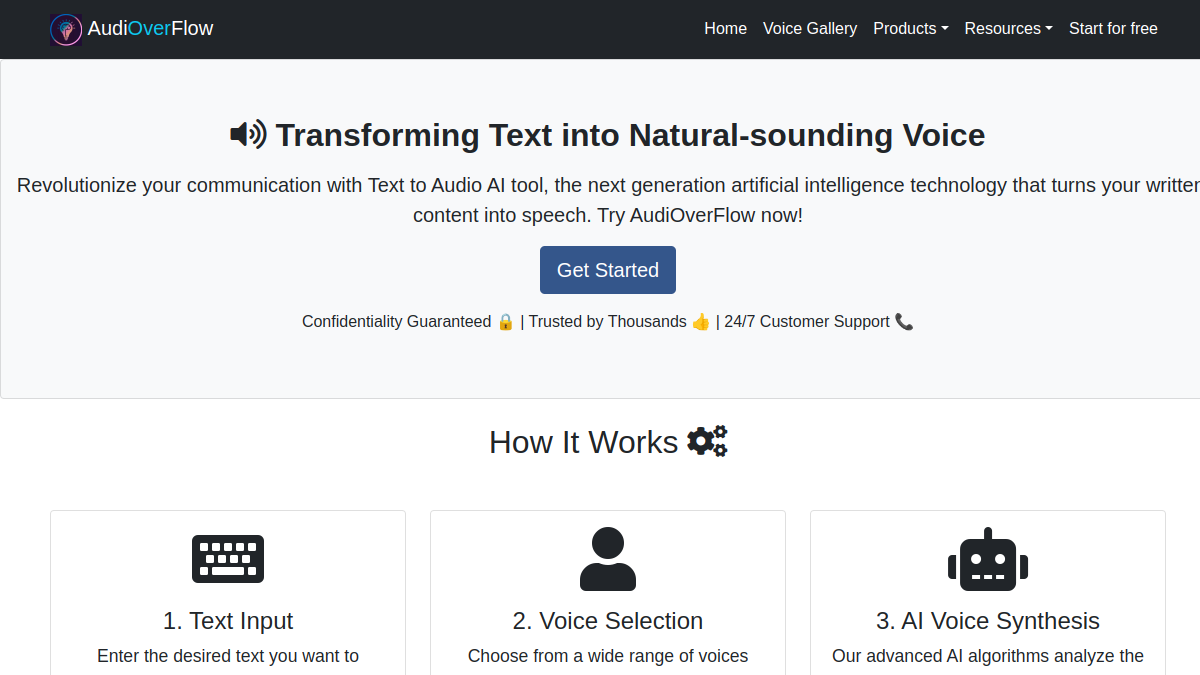Click the person icon above Voice Selection
The width and height of the screenshot is (1200, 675).
click(x=608, y=559)
